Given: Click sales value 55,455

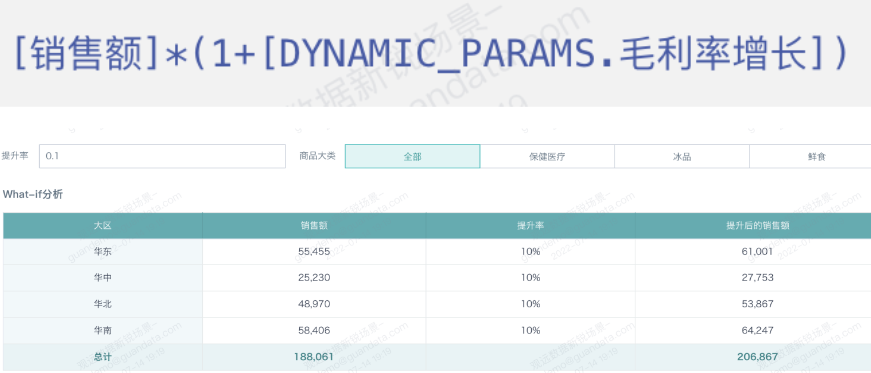Looking at the screenshot, I should 314,252.
